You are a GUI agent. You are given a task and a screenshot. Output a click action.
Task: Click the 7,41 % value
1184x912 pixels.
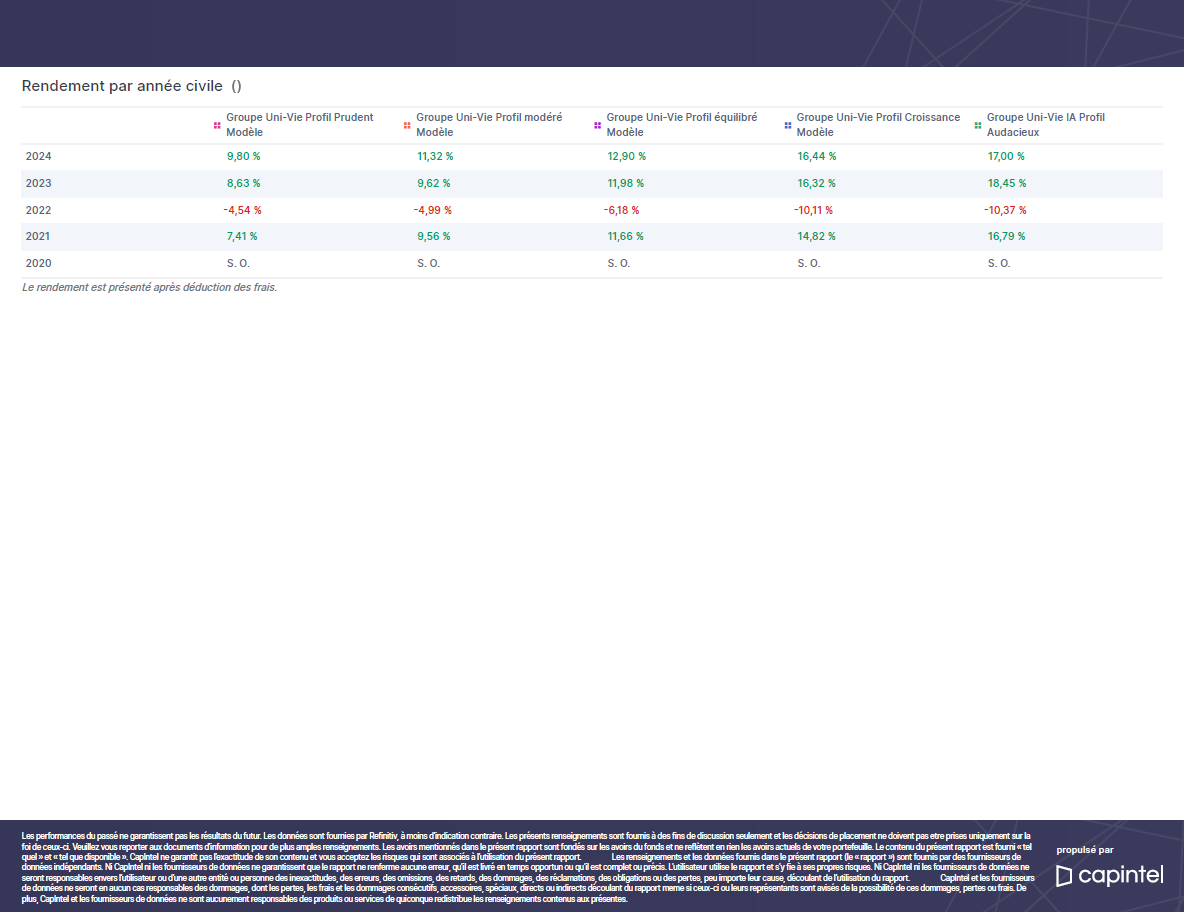[242, 236]
